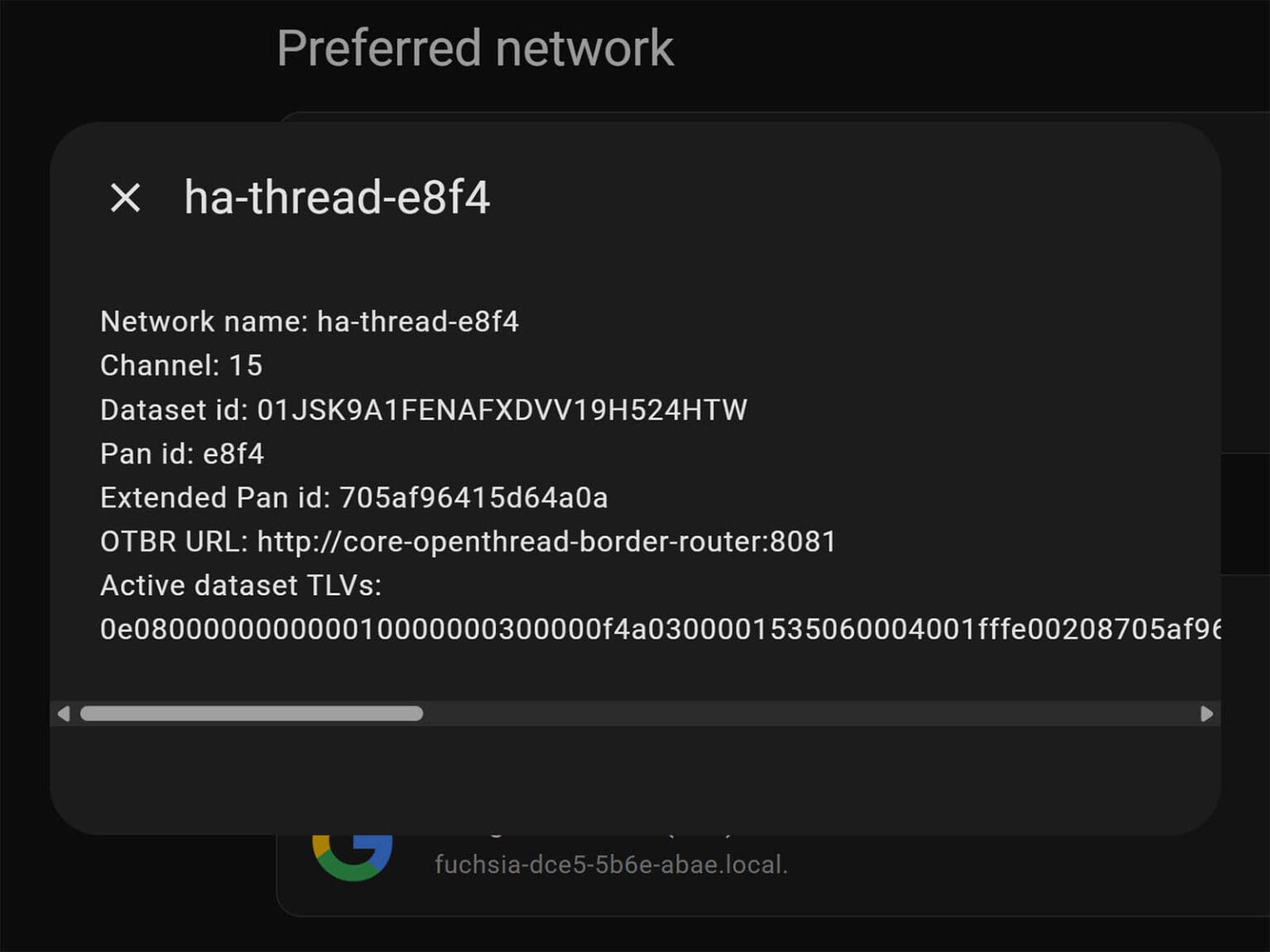Image resolution: width=1270 pixels, height=952 pixels.
Task: Open the OTBR URL link
Action: click(546, 541)
